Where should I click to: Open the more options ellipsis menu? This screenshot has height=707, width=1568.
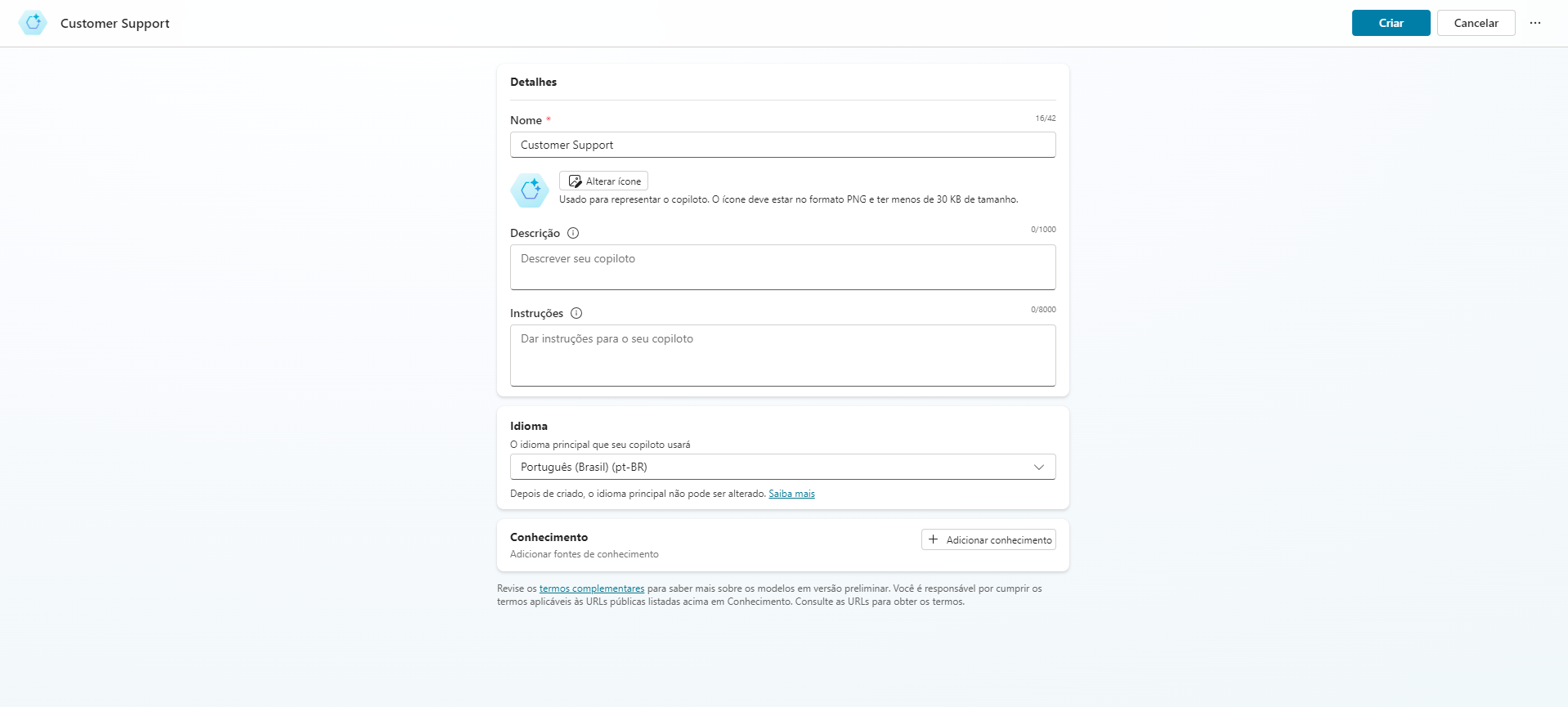(x=1534, y=23)
